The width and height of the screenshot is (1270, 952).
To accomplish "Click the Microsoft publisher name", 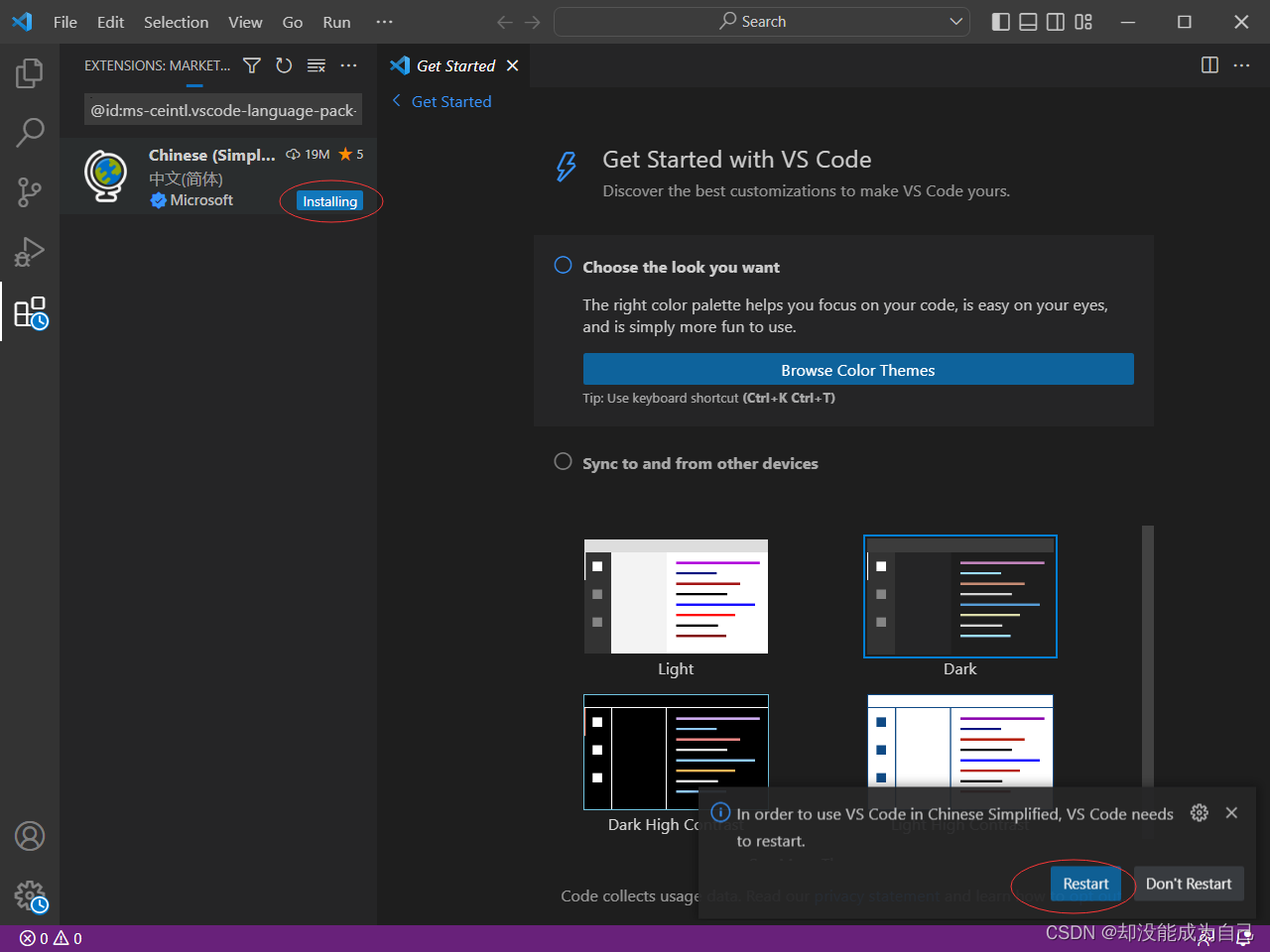I will [x=201, y=200].
